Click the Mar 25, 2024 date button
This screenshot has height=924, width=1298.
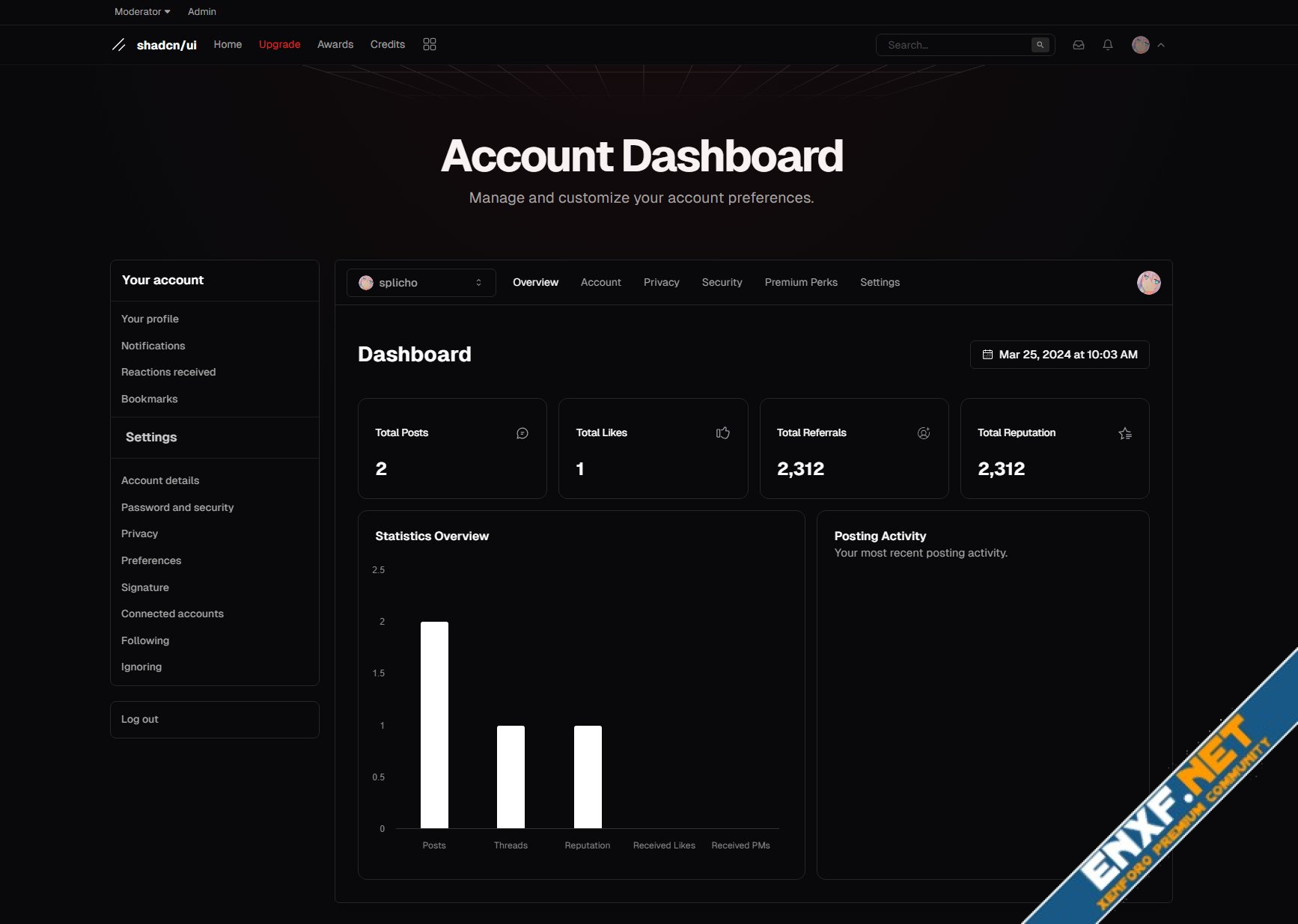point(1059,355)
